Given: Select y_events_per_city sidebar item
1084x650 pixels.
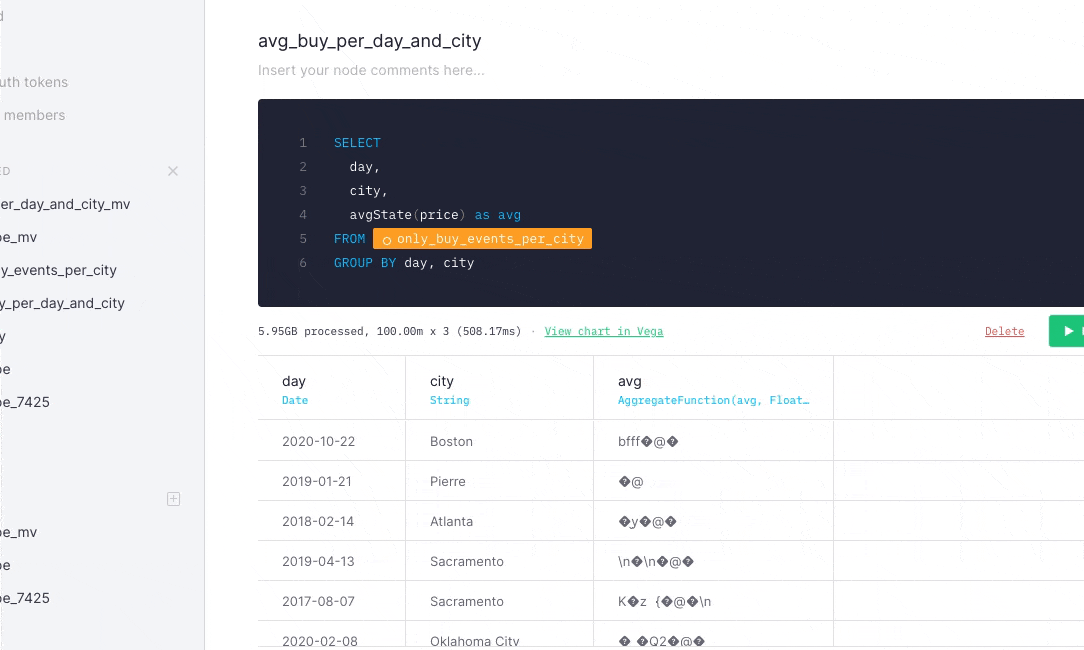Looking at the screenshot, I should pos(58,270).
